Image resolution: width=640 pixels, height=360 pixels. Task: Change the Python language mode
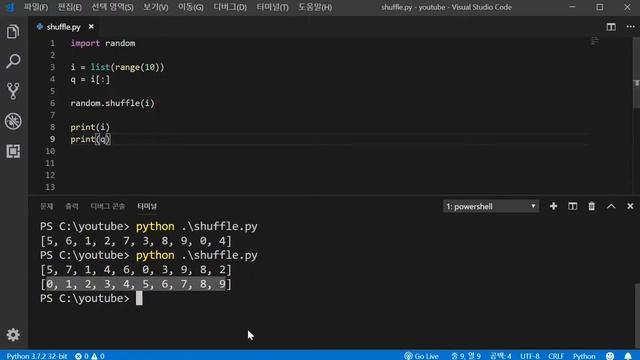[584, 356]
